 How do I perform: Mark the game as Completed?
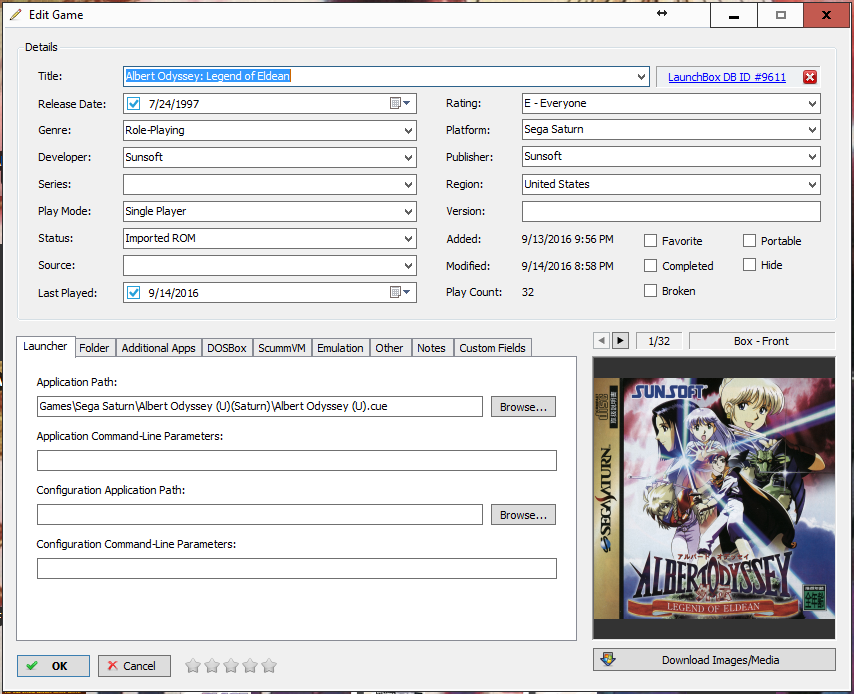pos(650,265)
